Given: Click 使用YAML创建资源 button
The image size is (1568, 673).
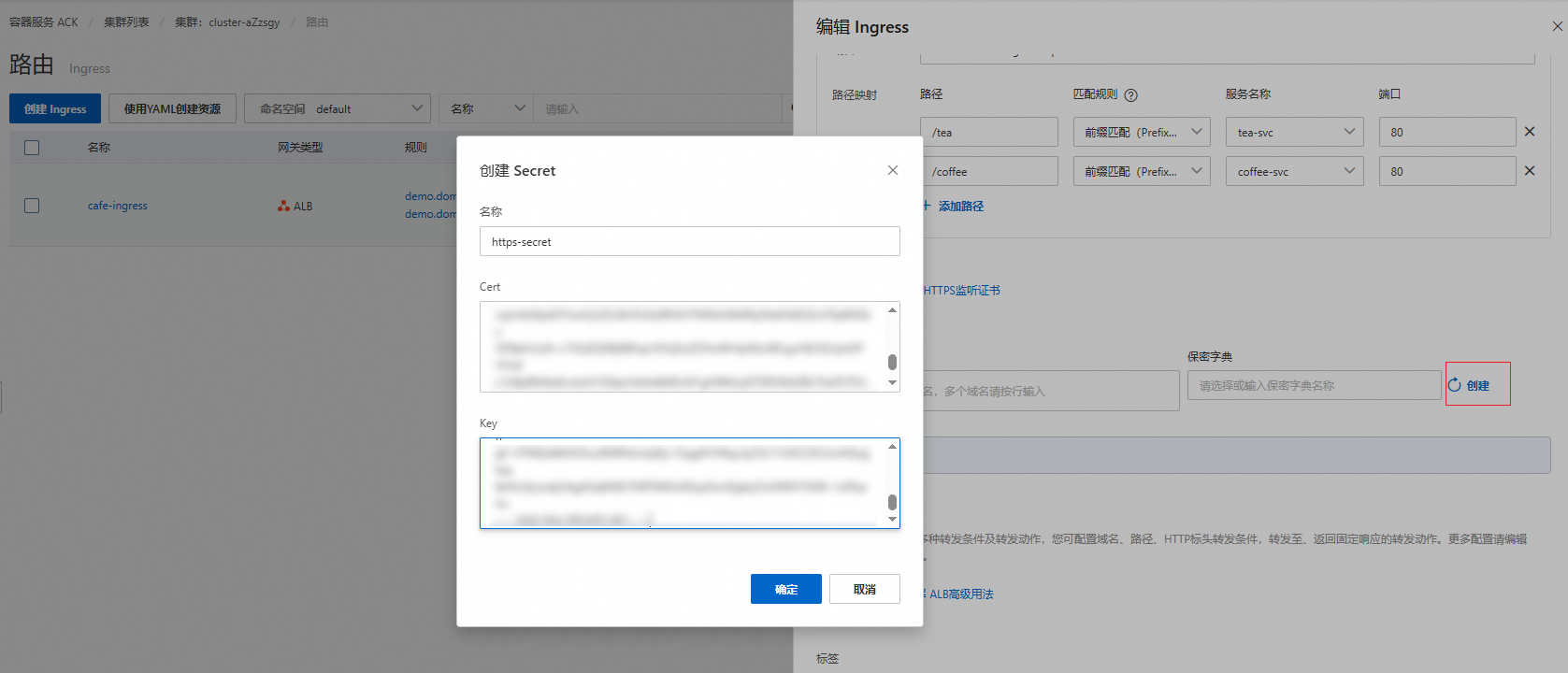Looking at the screenshot, I should (x=173, y=108).
